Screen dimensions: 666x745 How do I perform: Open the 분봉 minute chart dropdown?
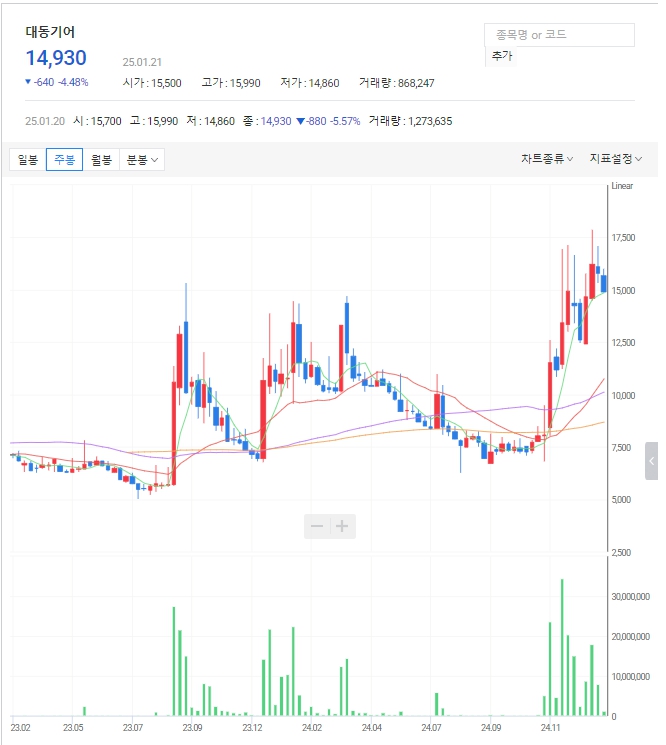tap(142, 159)
